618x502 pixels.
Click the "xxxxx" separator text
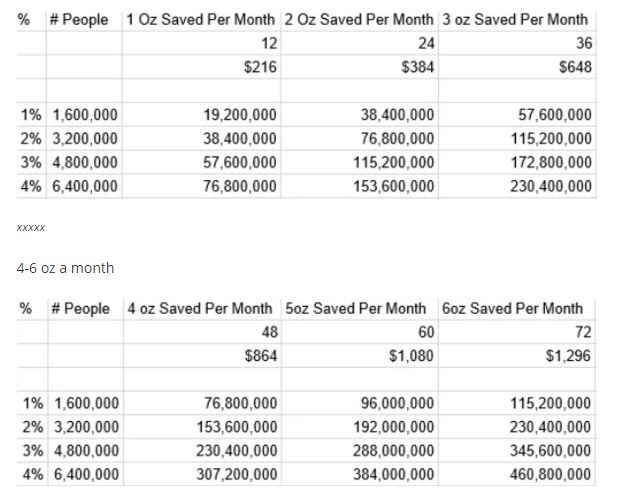(x=31, y=228)
